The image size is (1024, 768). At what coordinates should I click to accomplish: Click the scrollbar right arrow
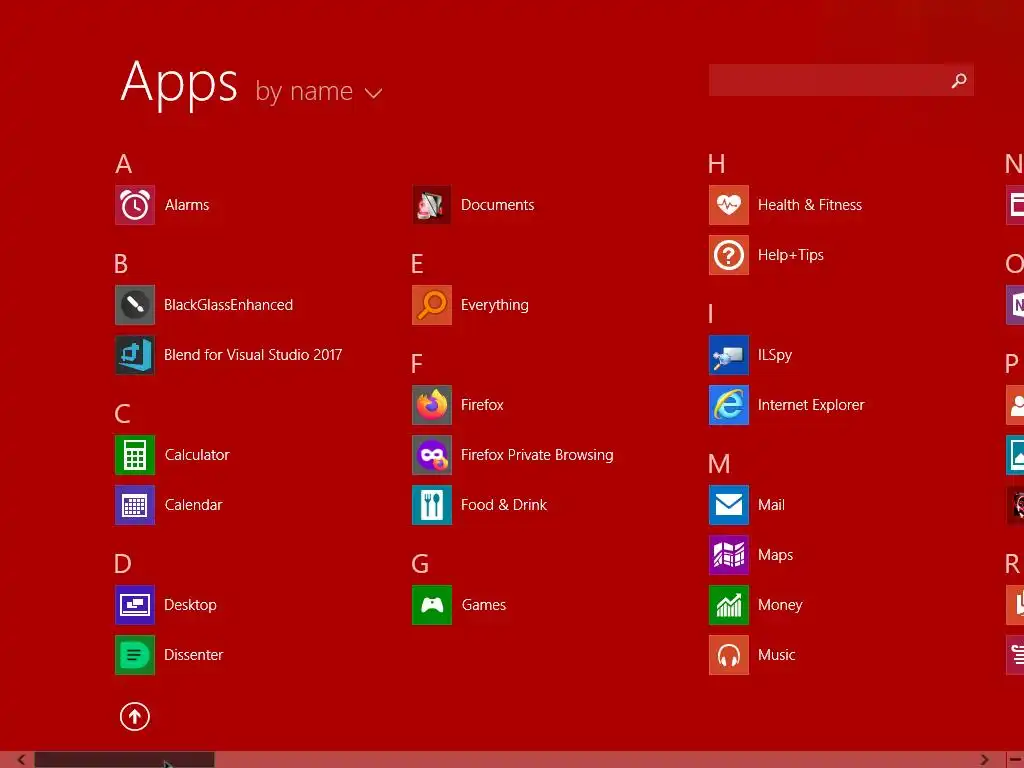click(984, 760)
